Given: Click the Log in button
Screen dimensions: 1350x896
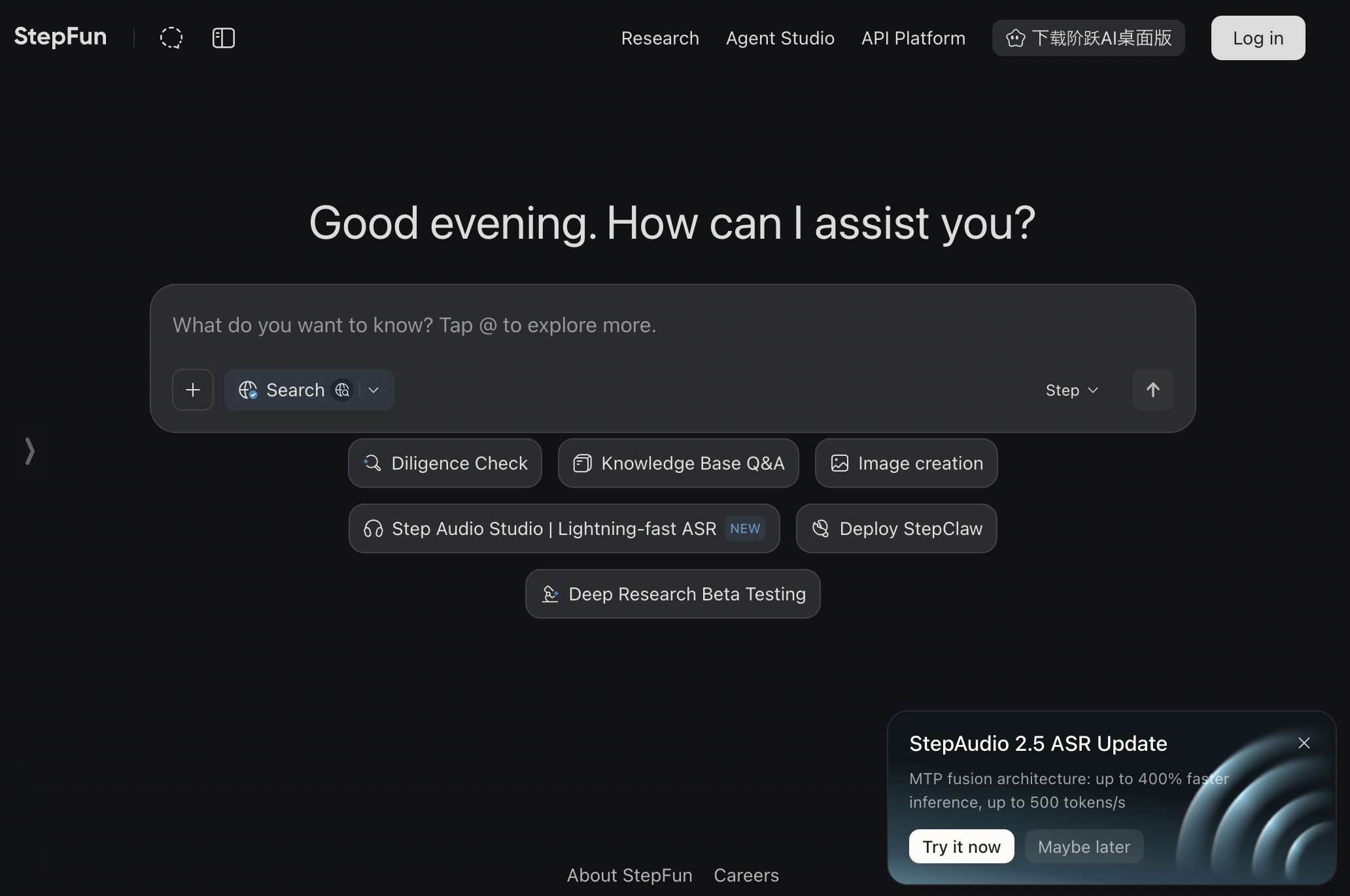Looking at the screenshot, I should [x=1258, y=38].
